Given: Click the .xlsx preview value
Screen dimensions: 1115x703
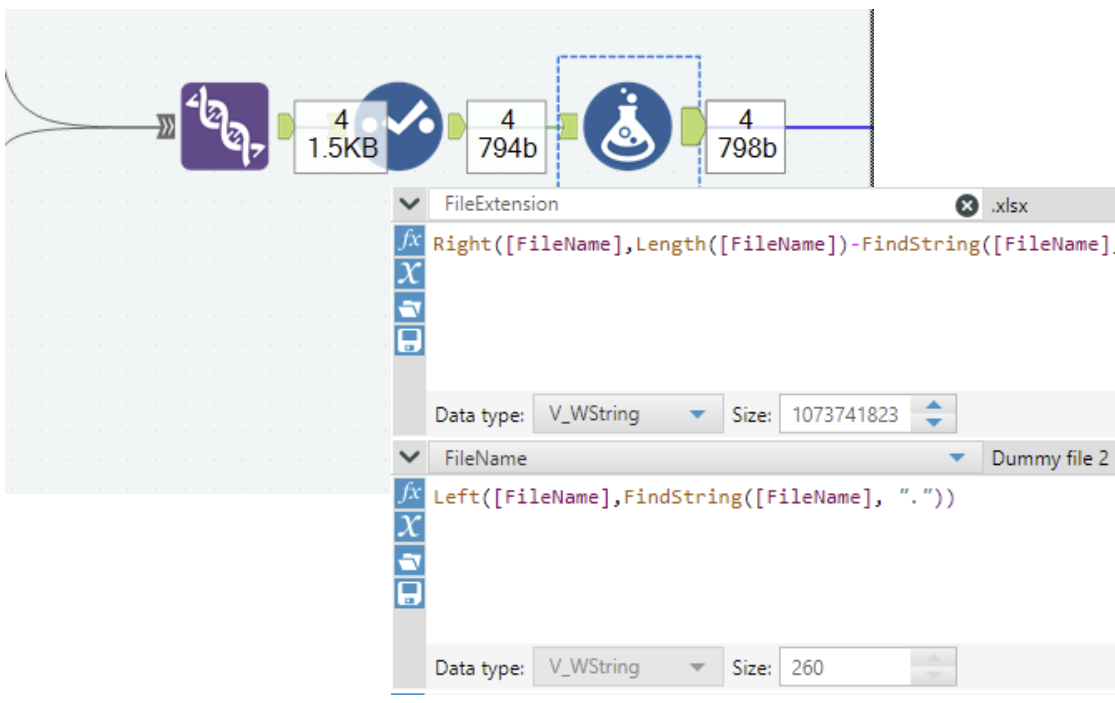Looking at the screenshot, I should click(x=1010, y=206).
